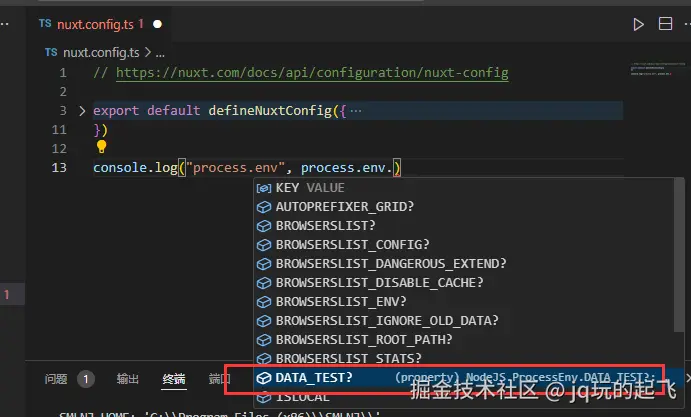Click the problems count badge 1

click(x=86, y=379)
